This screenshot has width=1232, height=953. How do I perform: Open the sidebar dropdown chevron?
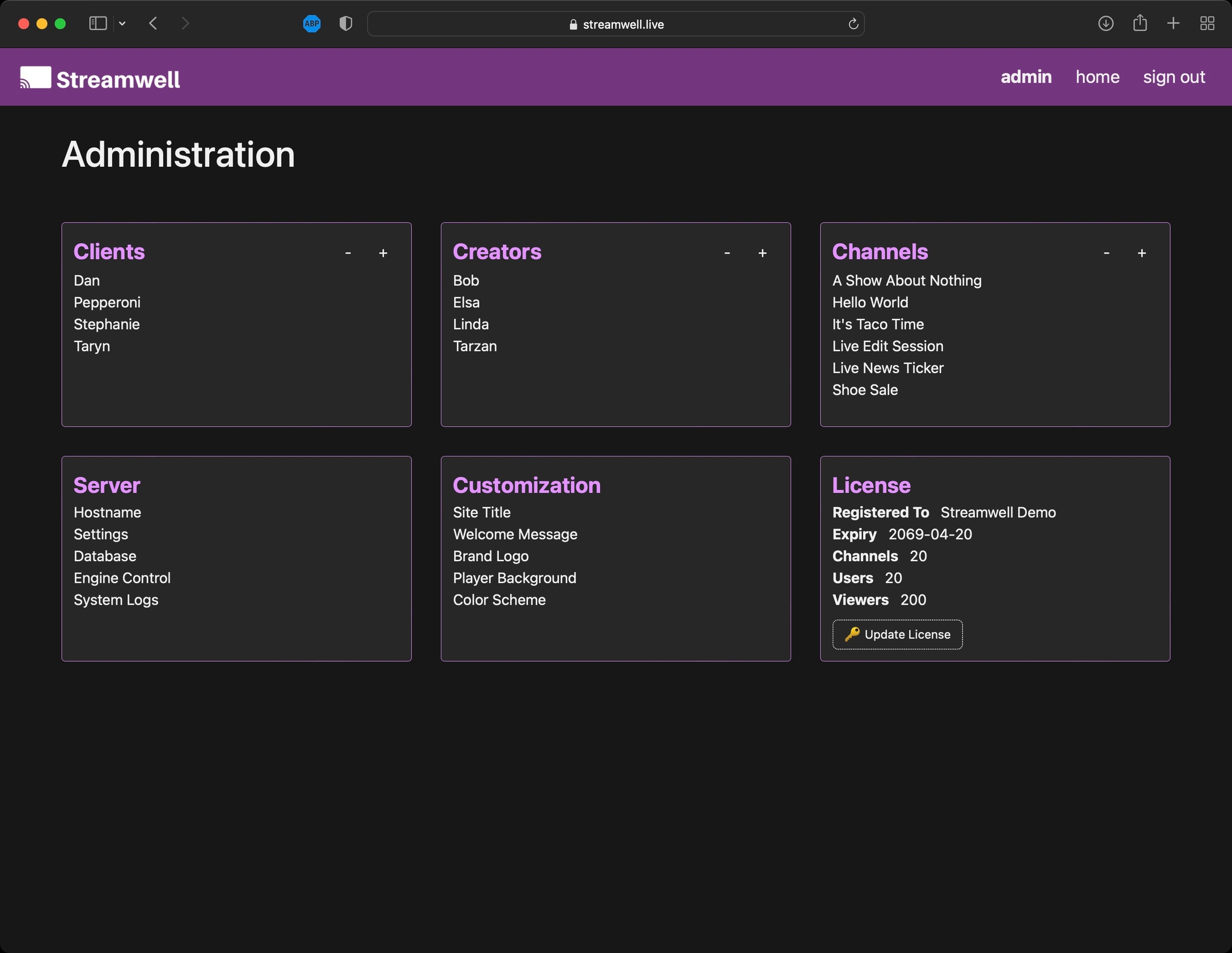122,24
